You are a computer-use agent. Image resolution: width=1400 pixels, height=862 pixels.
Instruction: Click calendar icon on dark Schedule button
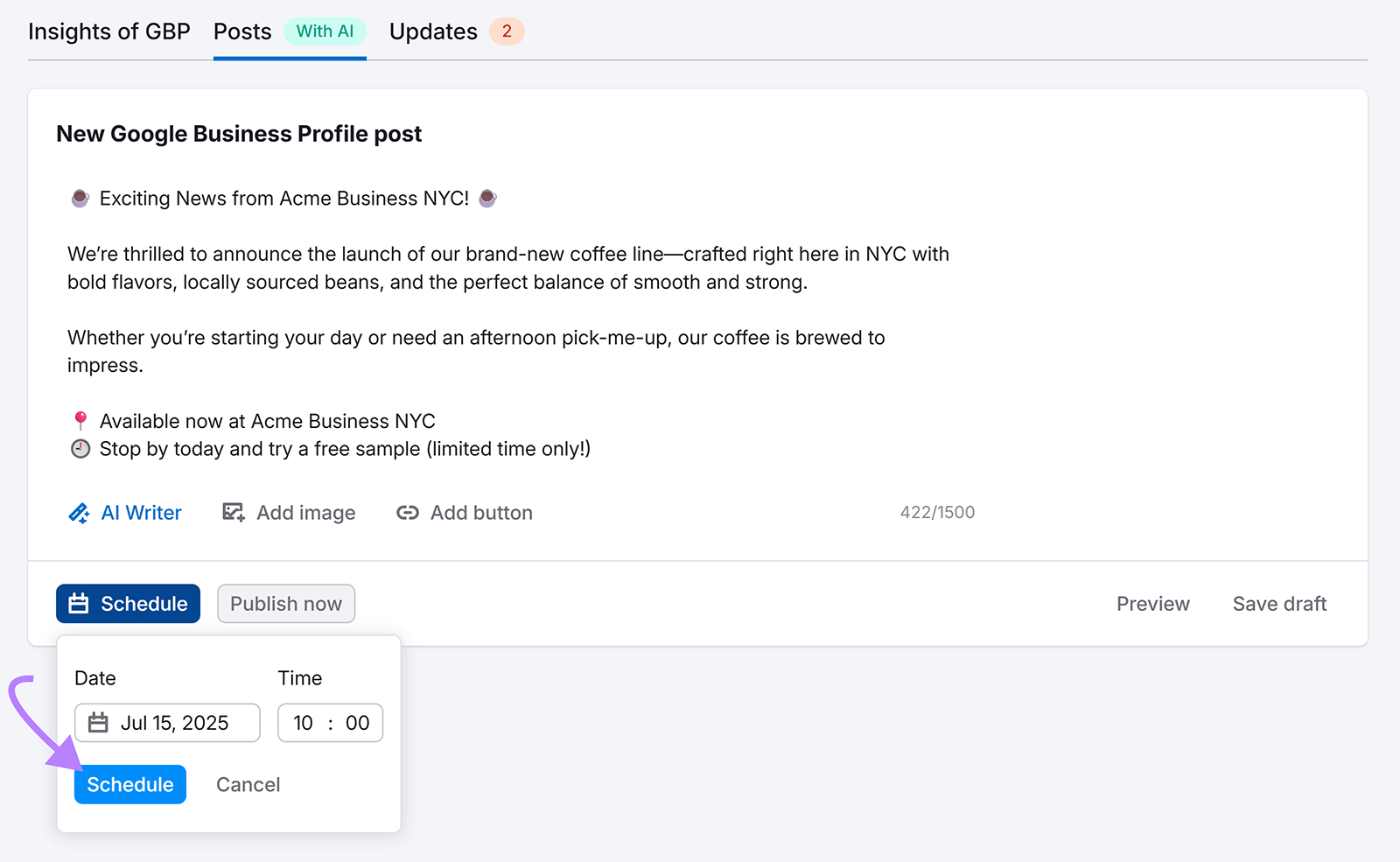click(x=79, y=604)
